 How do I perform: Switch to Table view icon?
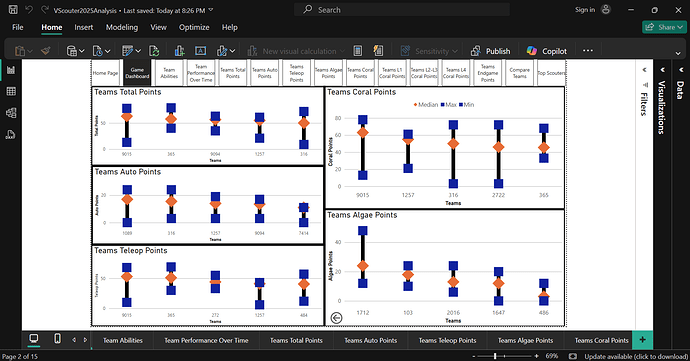click(11, 91)
